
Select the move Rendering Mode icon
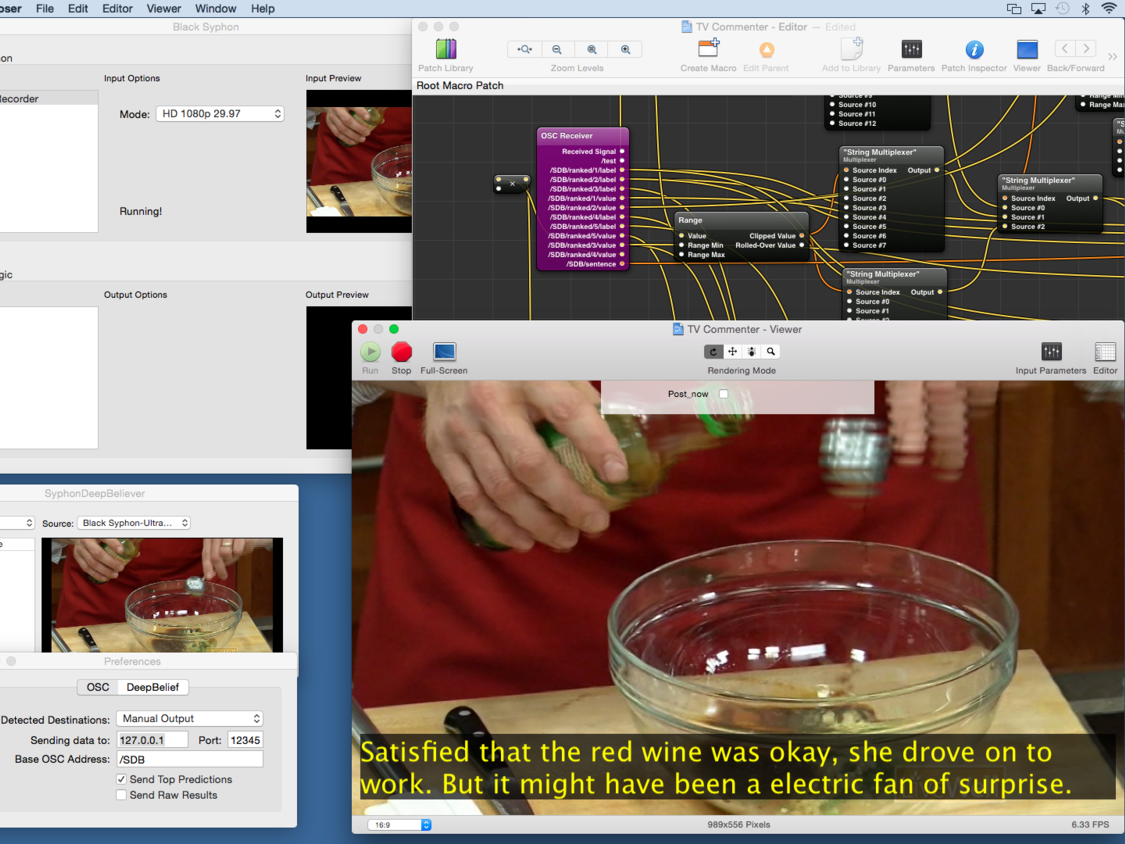[733, 352]
